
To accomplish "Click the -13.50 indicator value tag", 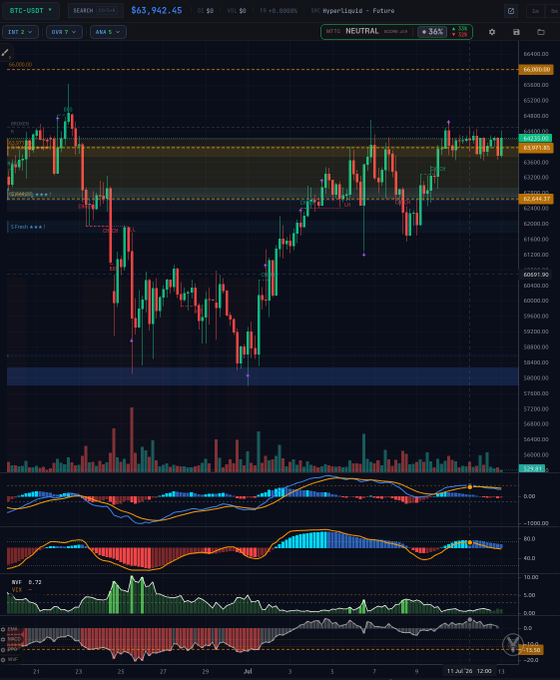I will [x=532, y=650].
